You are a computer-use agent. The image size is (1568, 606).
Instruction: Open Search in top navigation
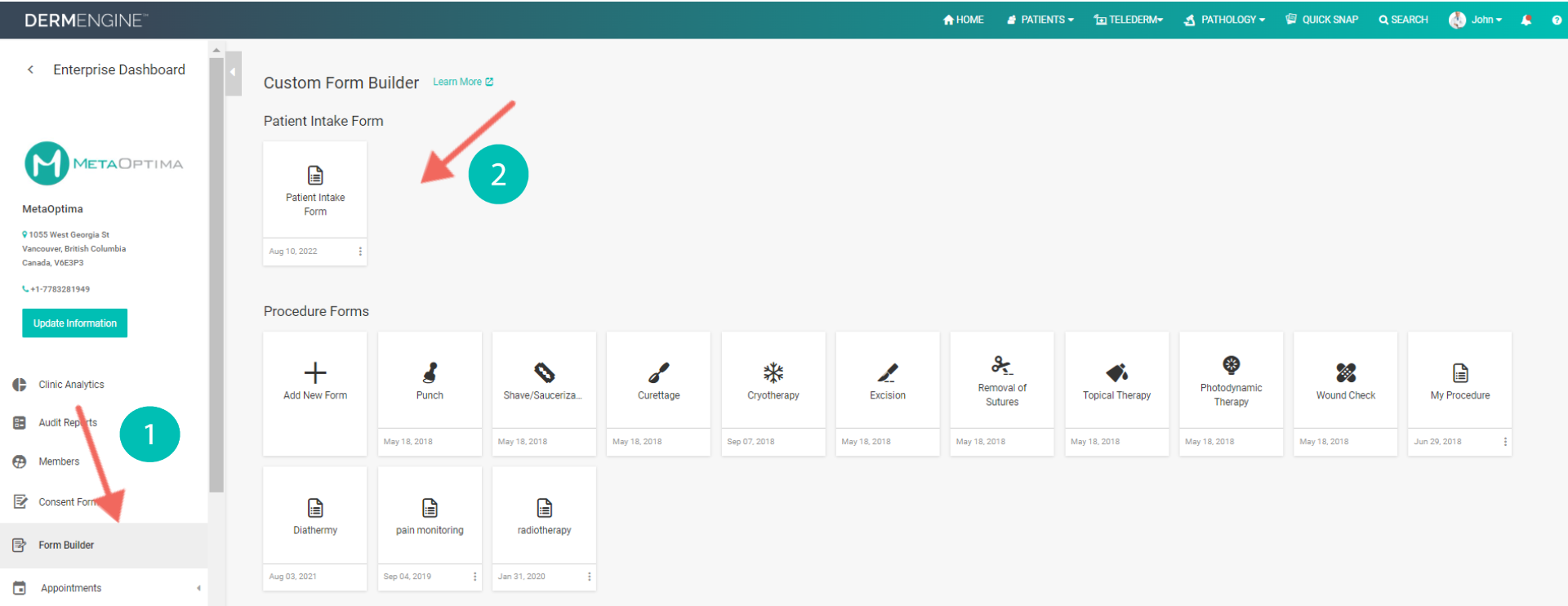[x=1404, y=20]
